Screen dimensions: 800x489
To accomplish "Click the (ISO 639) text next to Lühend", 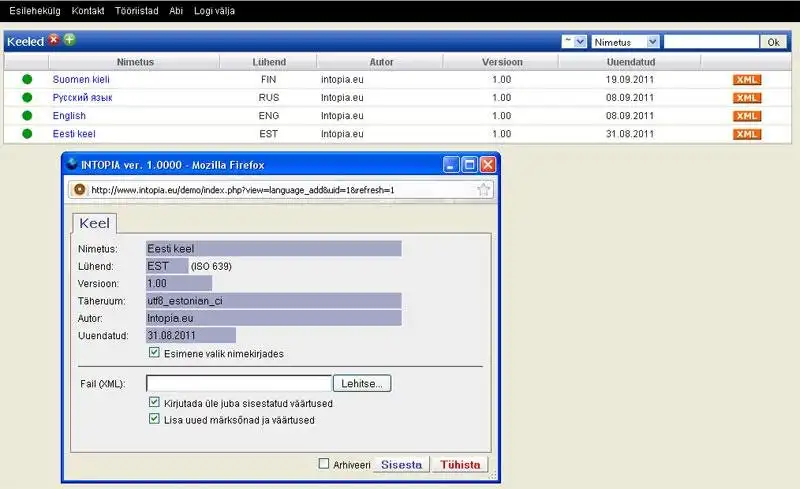I will click(211, 266).
